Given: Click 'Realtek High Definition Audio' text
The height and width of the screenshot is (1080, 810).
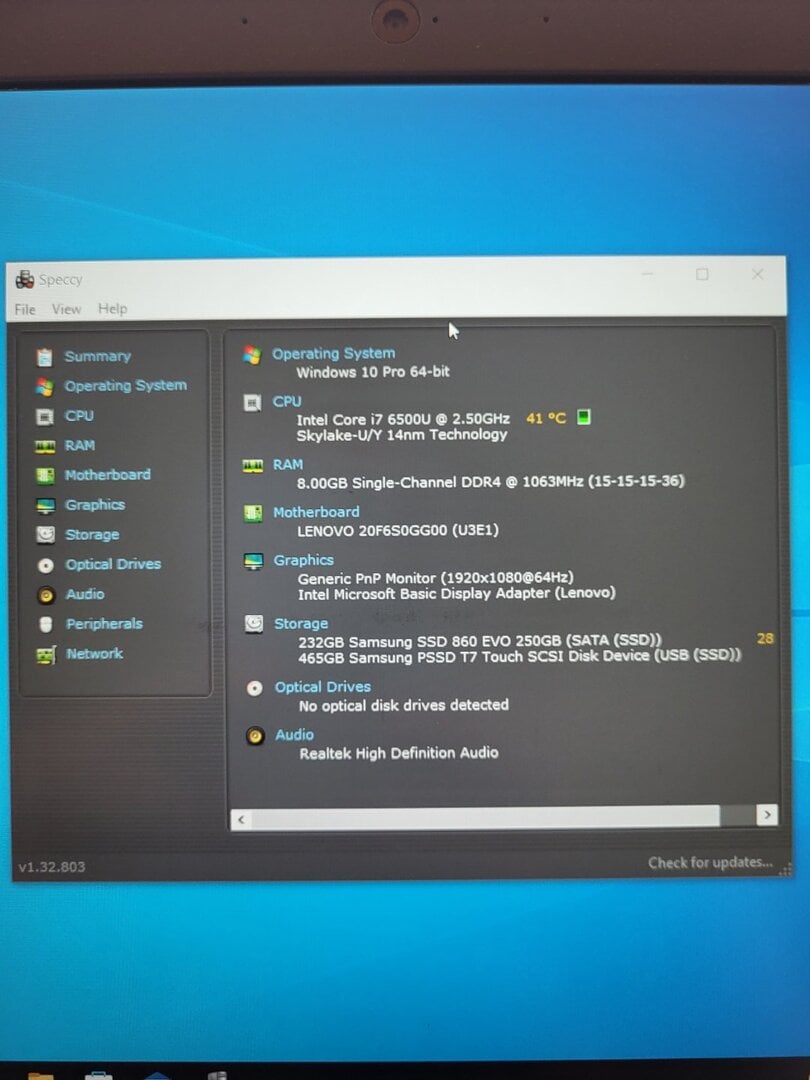Looking at the screenshot, I should point(399,753).
